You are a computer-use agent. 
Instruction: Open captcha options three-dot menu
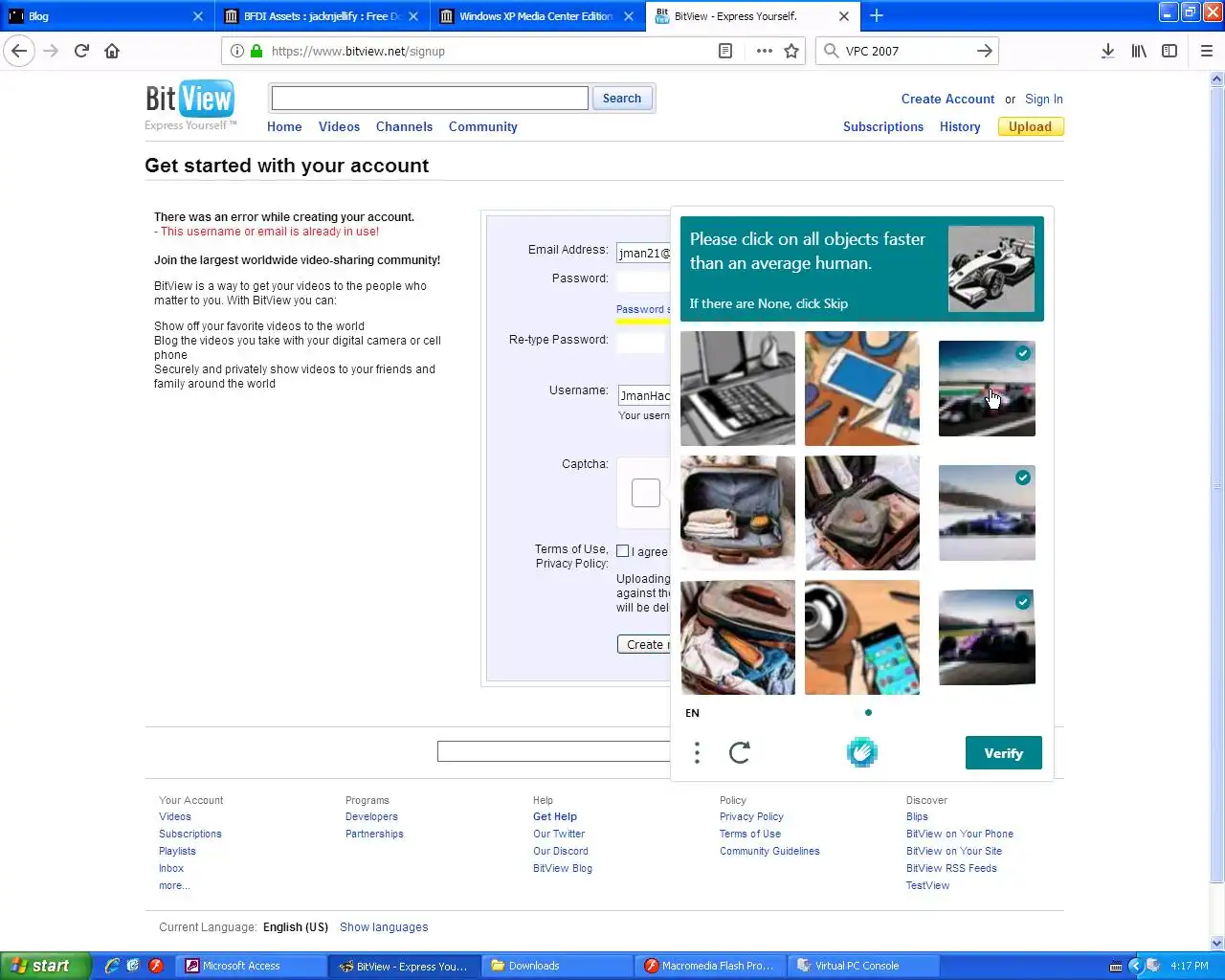(x=697, y=753)
